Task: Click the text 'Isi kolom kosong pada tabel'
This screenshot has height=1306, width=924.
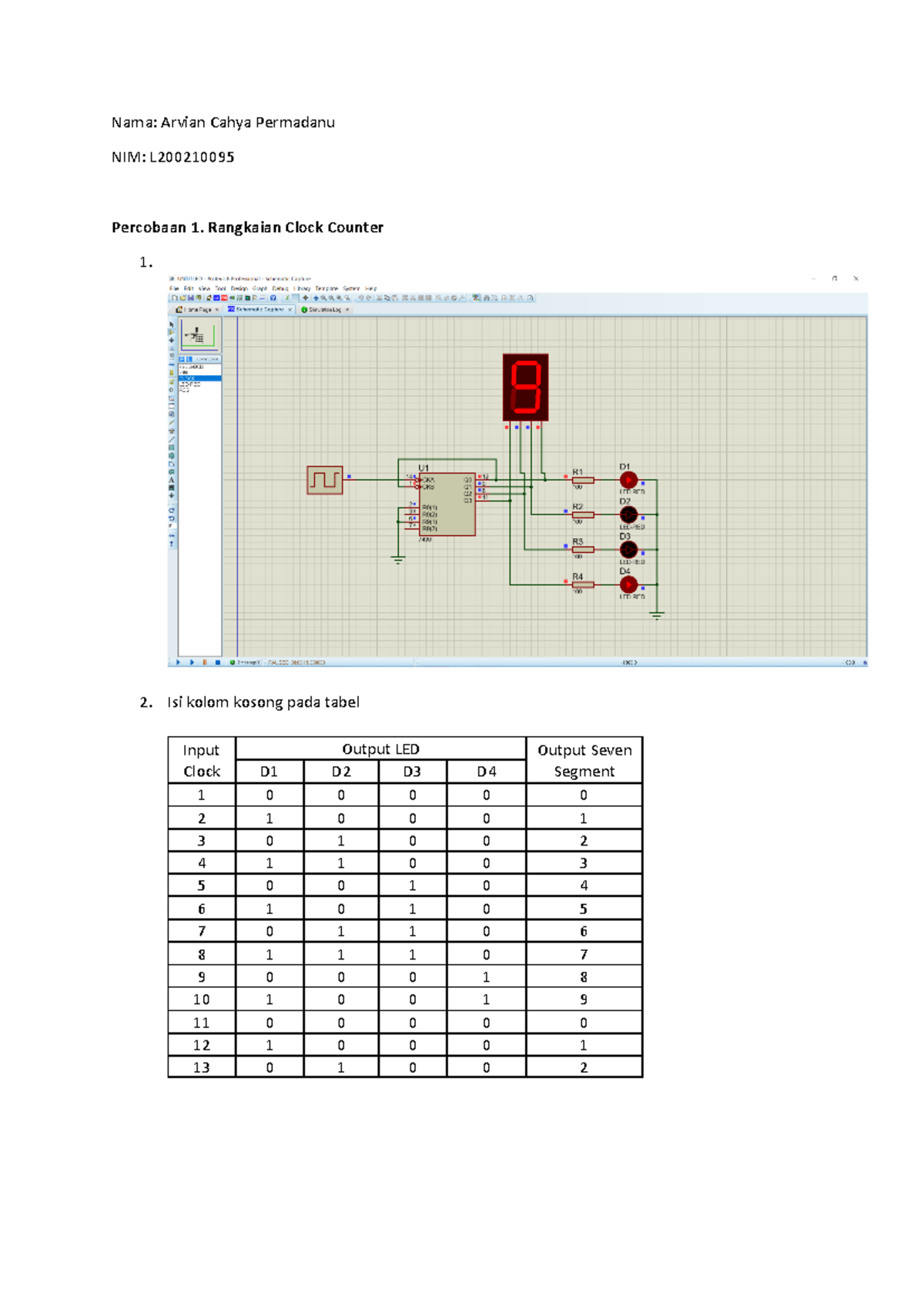Action: click(x=263, y=702)
